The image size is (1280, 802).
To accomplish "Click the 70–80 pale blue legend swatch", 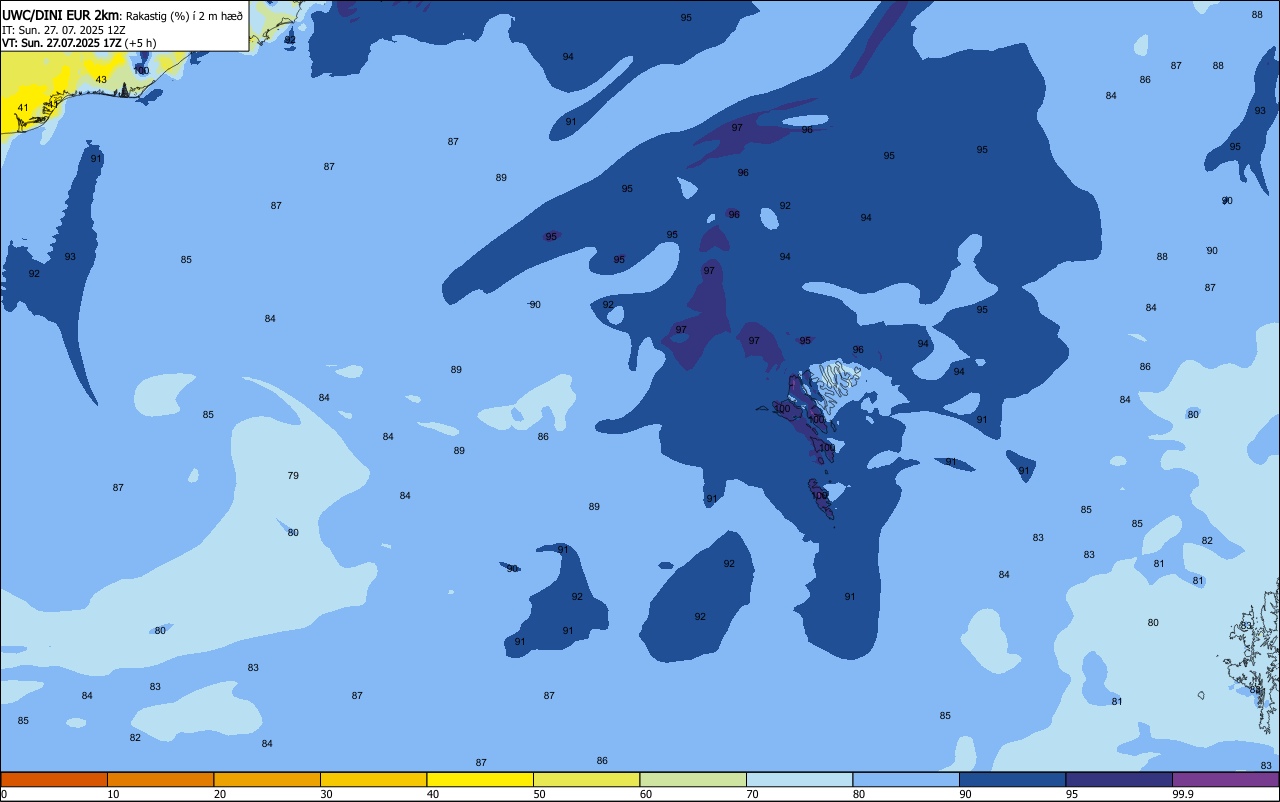I will tap(799, 779).
